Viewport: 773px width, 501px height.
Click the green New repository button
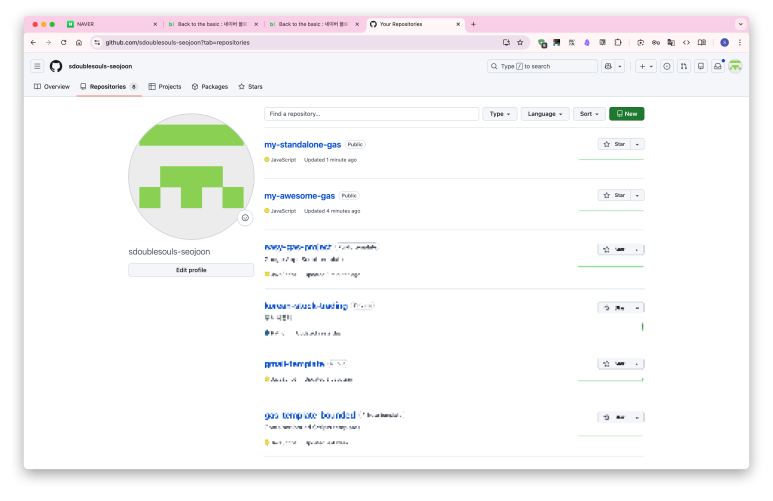pyautogui.click(x=627, y=114)
